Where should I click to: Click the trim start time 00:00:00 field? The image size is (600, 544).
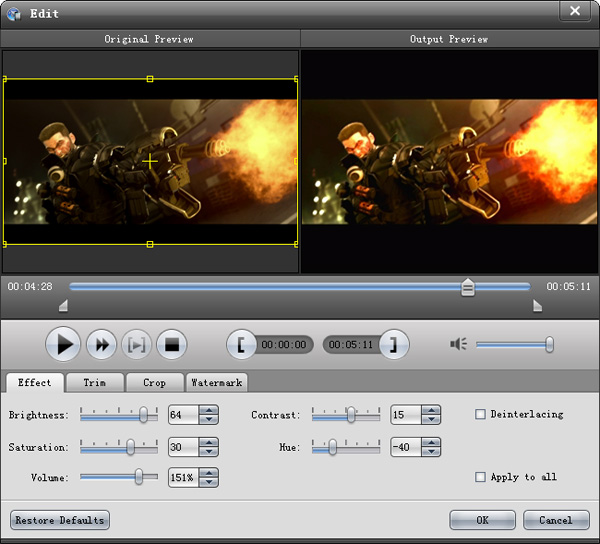tap(284, 345)
